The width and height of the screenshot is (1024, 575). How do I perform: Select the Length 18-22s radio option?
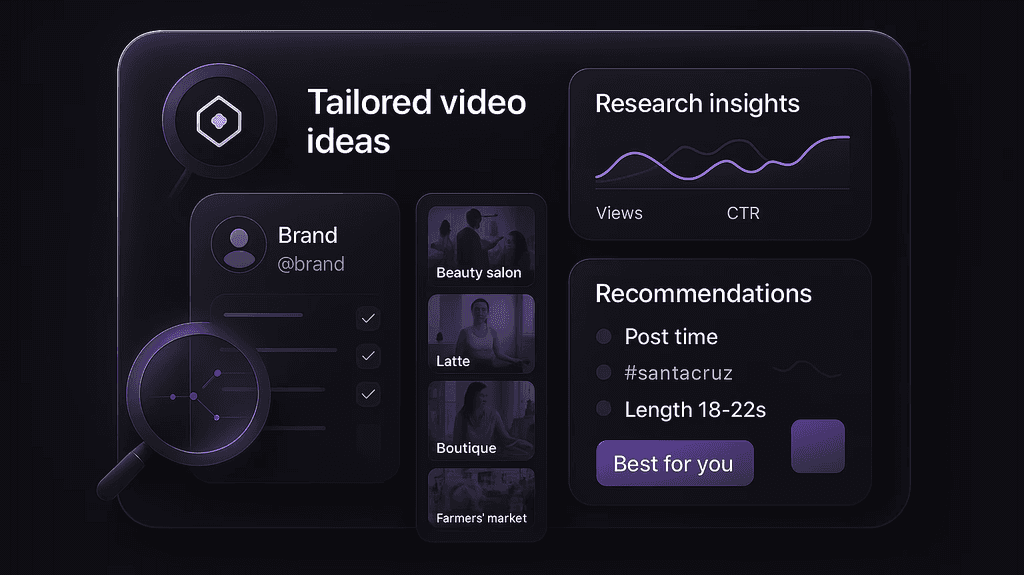tap(603, 409)
